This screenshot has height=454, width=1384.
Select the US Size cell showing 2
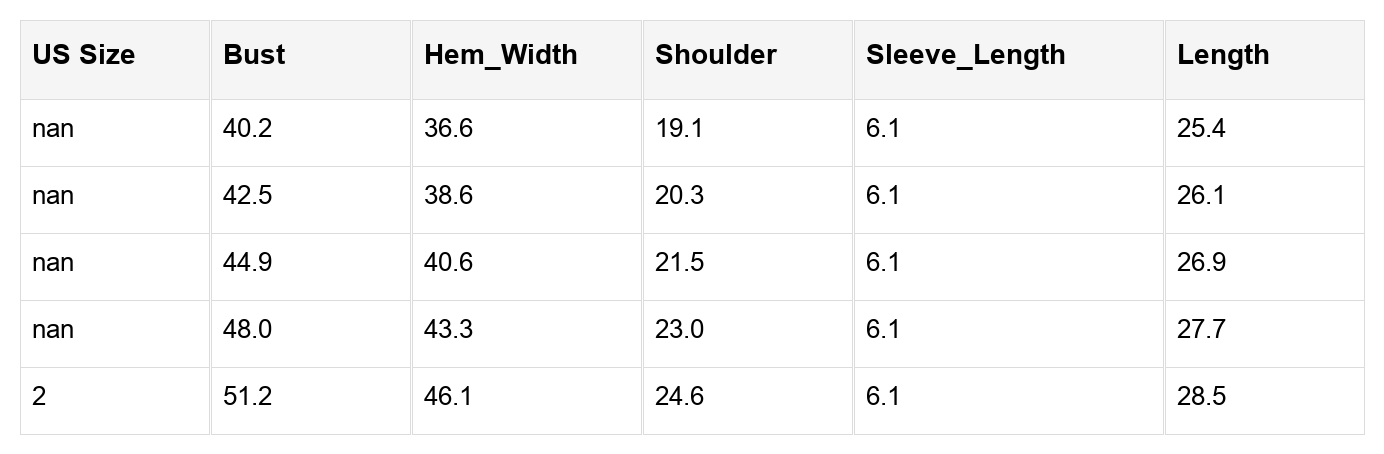coord(39,397)
